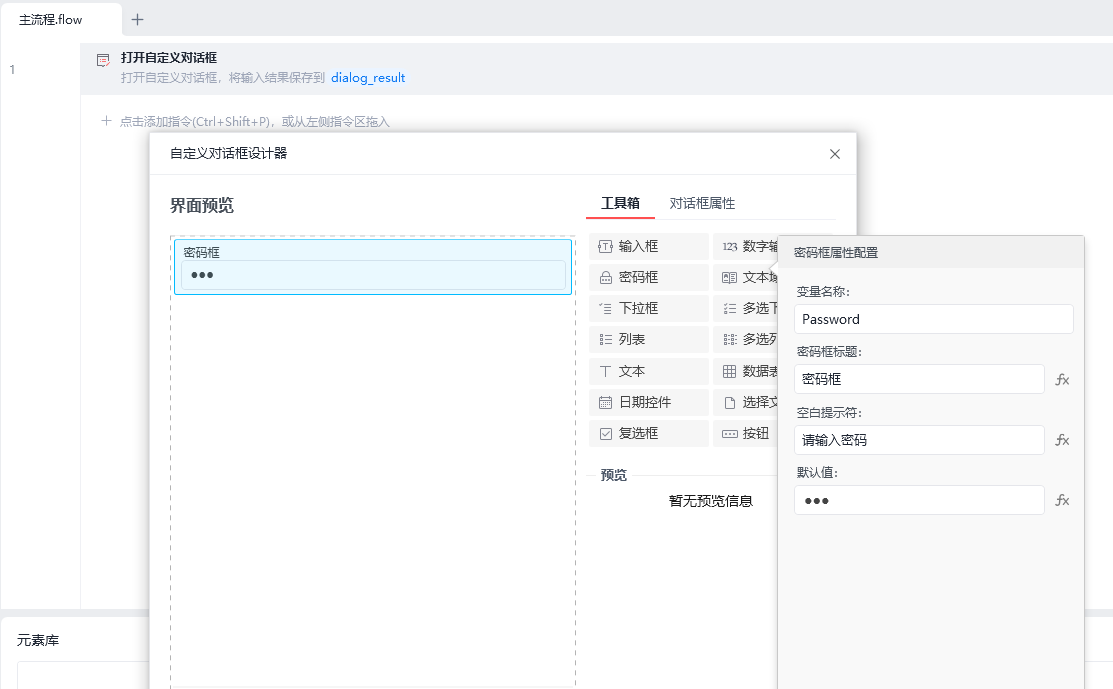Viewport: 1113px width, 689px height.
Task: Select the 工具箱 tab
Action: pyautogui.click(x=620, y=203)
